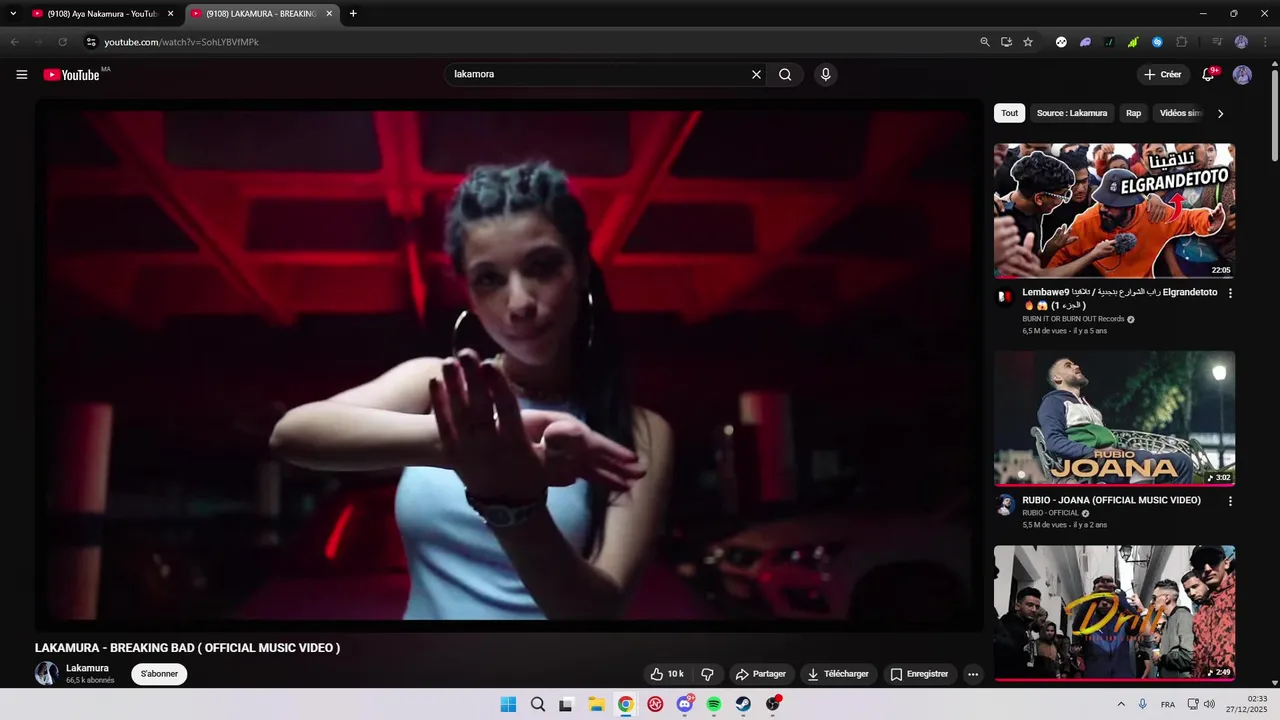Select the Tout filter chip

[1010, 113]
